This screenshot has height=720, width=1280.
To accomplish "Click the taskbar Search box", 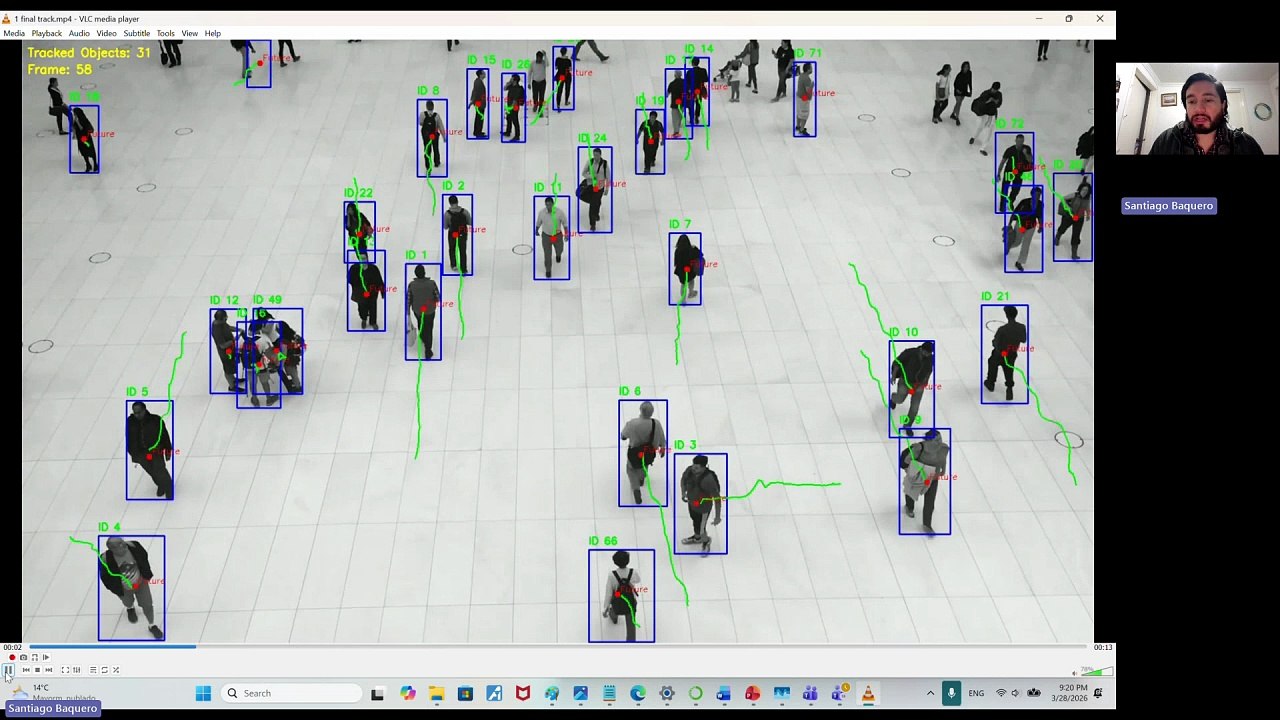I will 291,693.
